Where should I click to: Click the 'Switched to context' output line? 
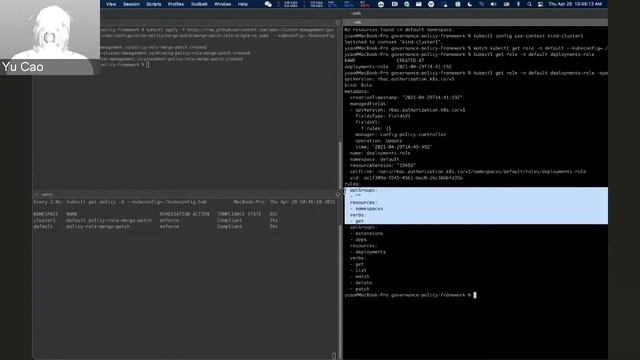click(x=393, y=42)
